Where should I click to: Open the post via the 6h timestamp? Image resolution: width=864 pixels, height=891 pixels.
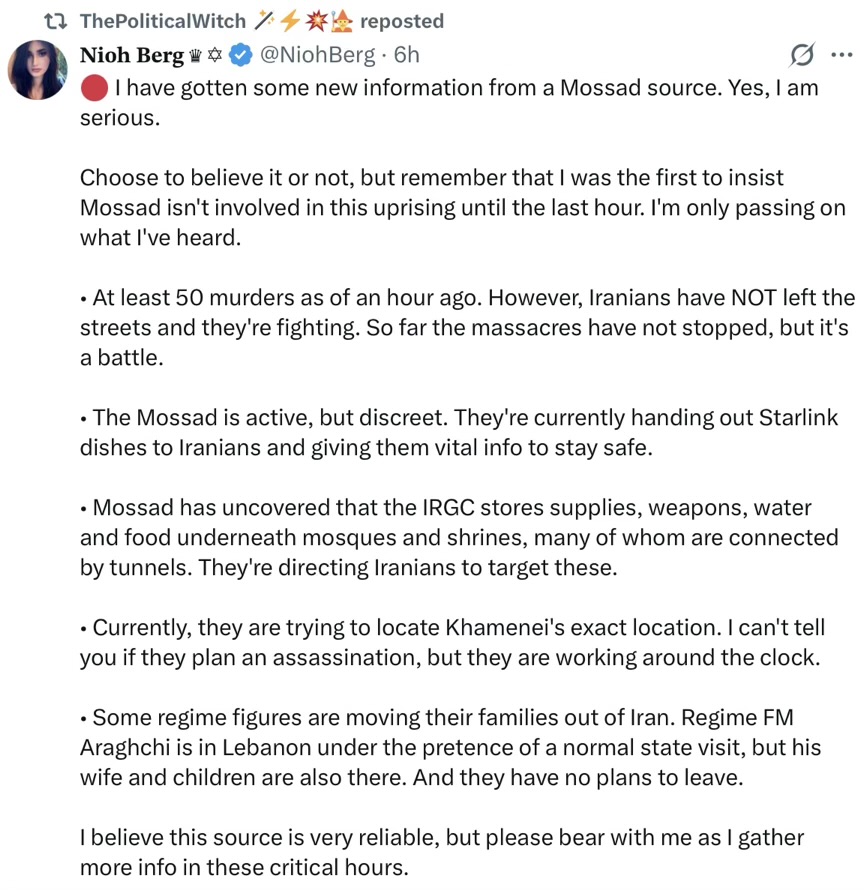click(x=407, y=54)
